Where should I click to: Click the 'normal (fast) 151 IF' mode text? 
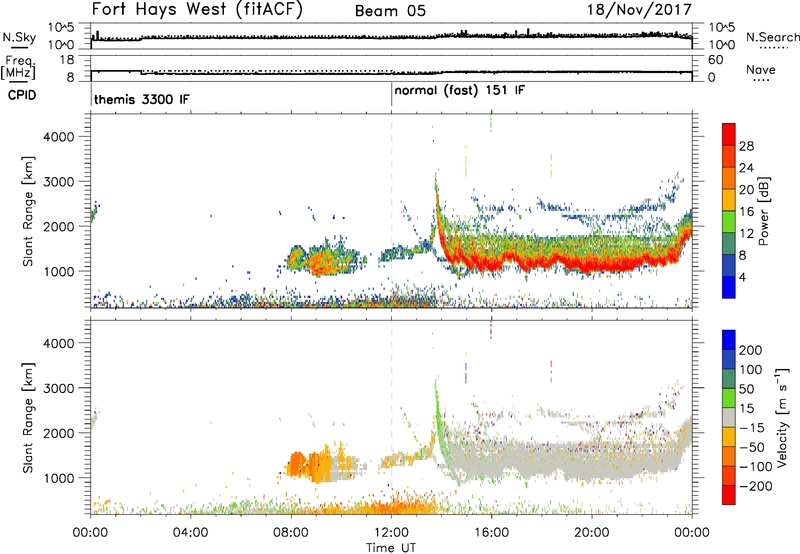coord(459,91)
